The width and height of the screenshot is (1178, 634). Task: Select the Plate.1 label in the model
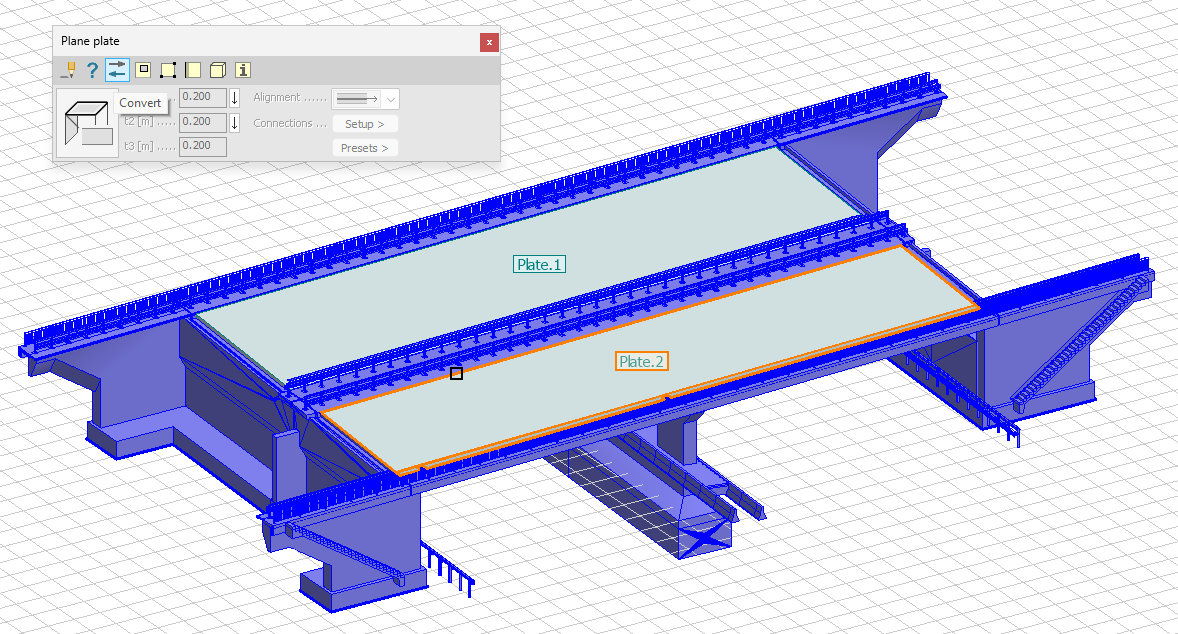coord(540,265)
